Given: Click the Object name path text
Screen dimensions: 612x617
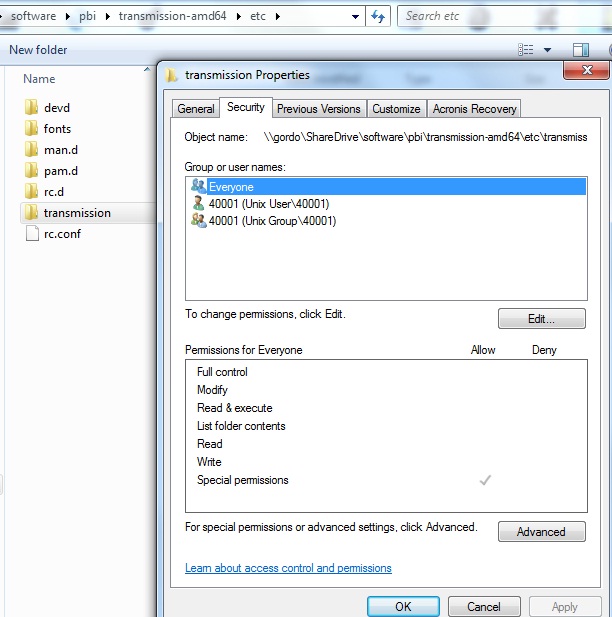Looking at the screenshot, I should [425, 137].
